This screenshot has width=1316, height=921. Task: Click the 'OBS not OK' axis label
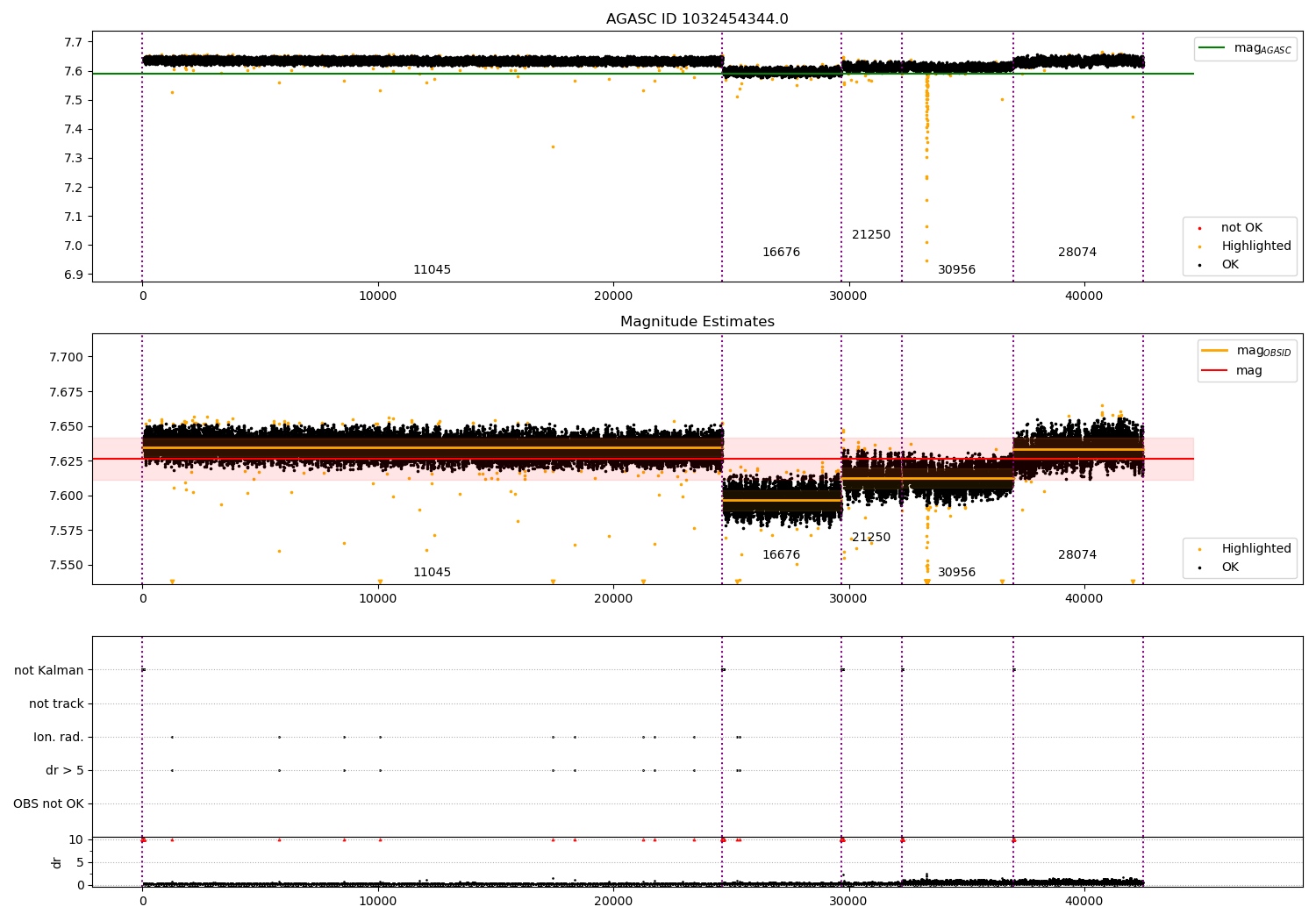pos(48,803)
